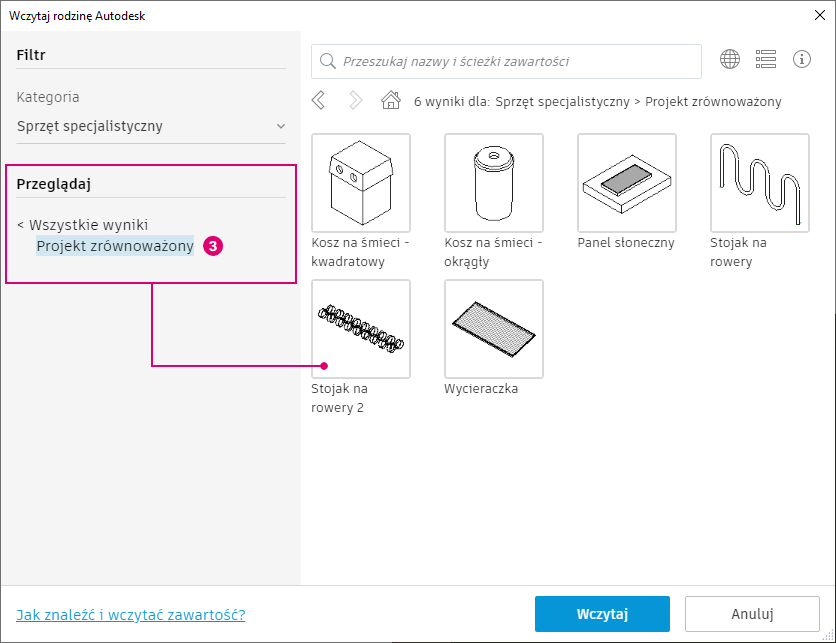Click the search magnifier icon
836x643 pixels.
327,61
